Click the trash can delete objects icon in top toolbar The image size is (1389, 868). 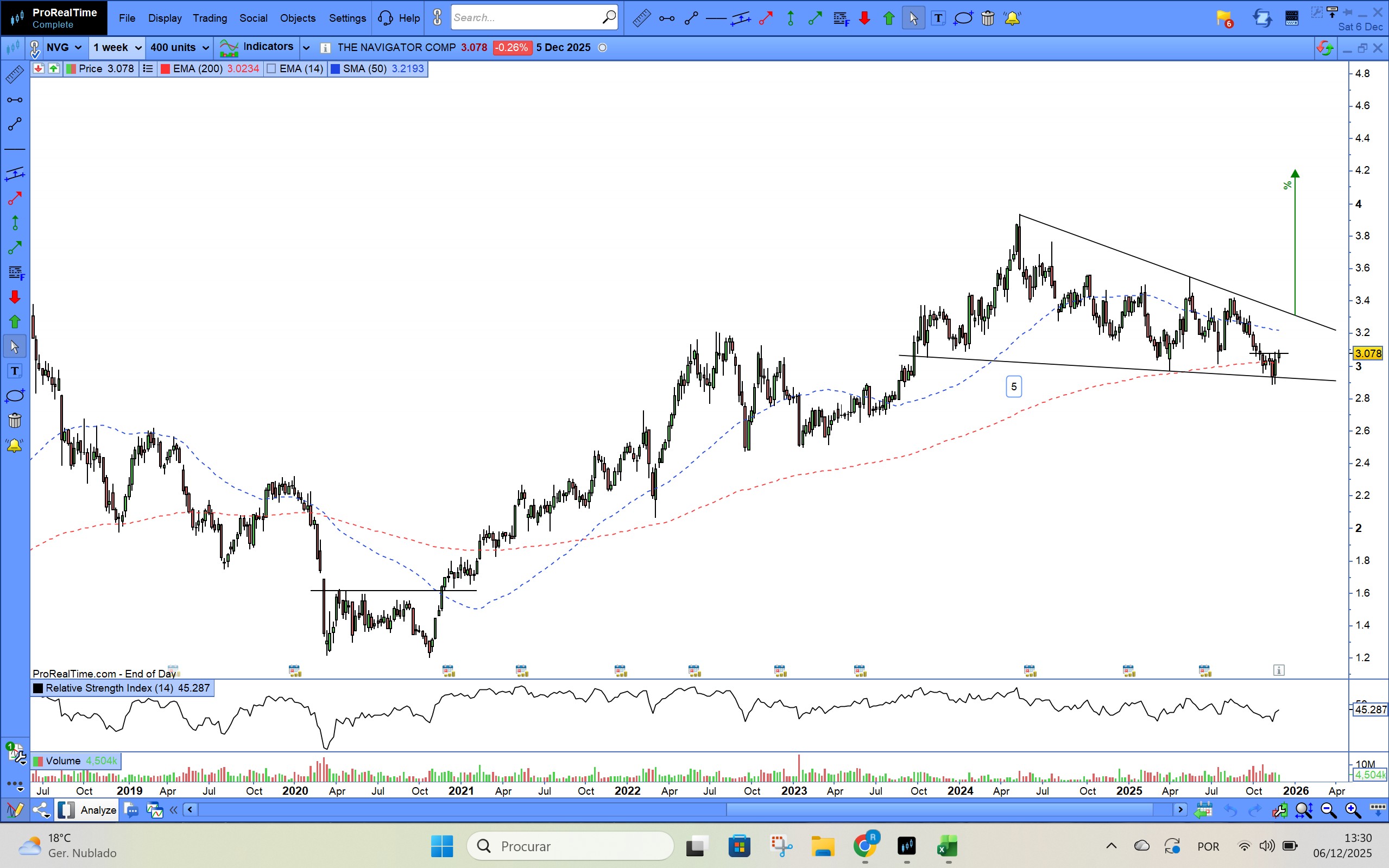tap(988, 18)
